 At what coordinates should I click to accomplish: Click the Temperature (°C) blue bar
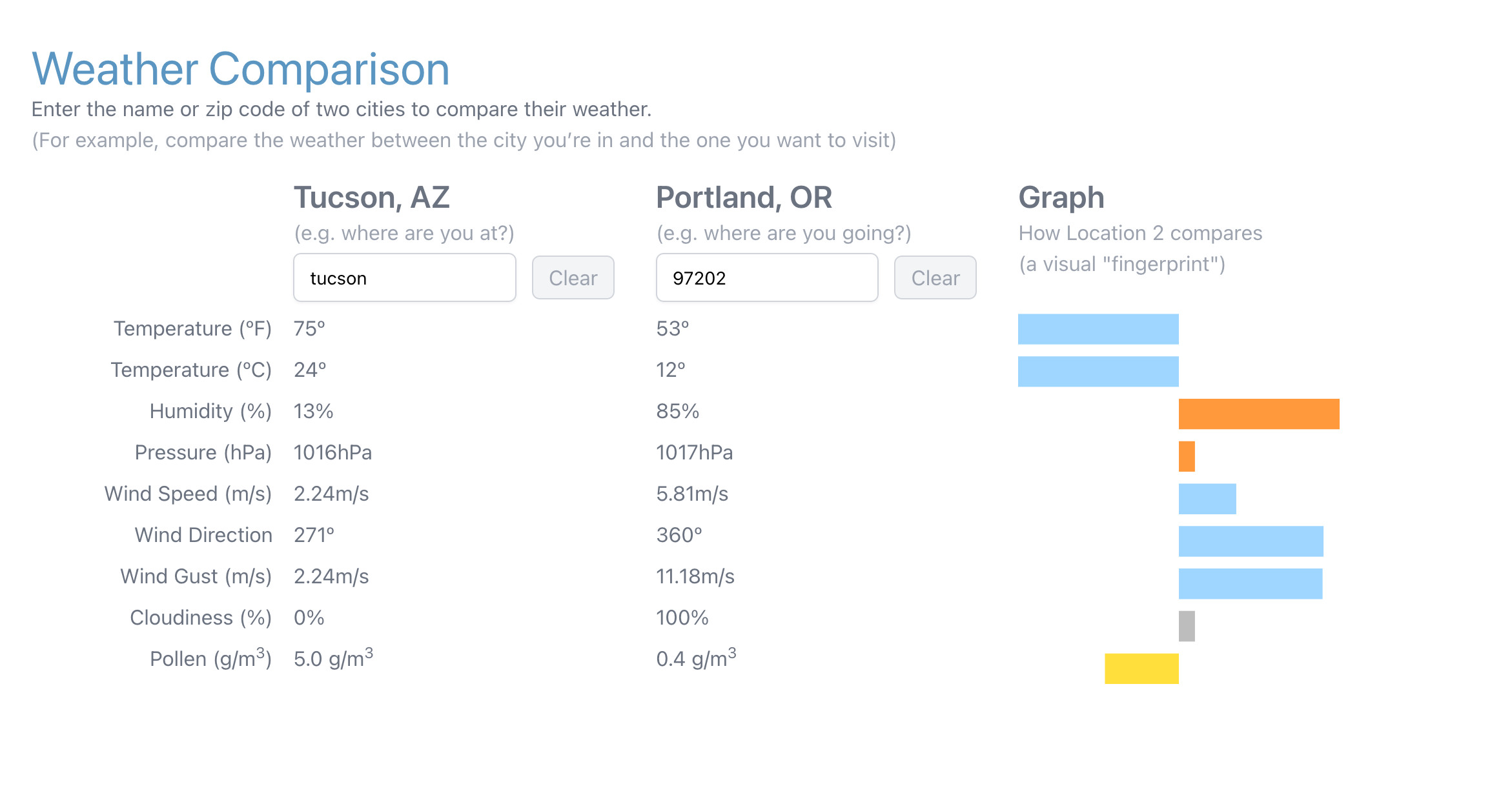point(1098,372)
